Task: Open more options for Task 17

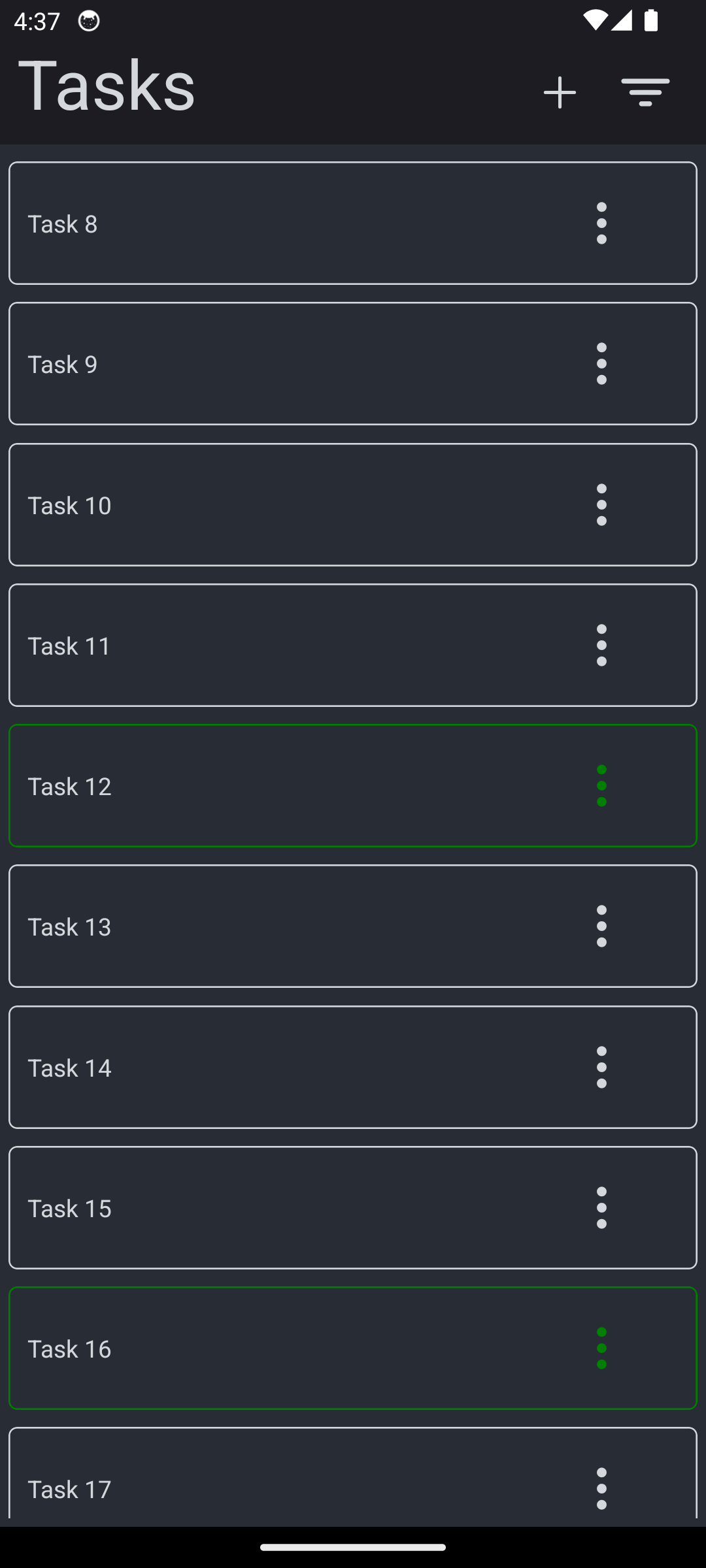Action: tap(601, 1489)
